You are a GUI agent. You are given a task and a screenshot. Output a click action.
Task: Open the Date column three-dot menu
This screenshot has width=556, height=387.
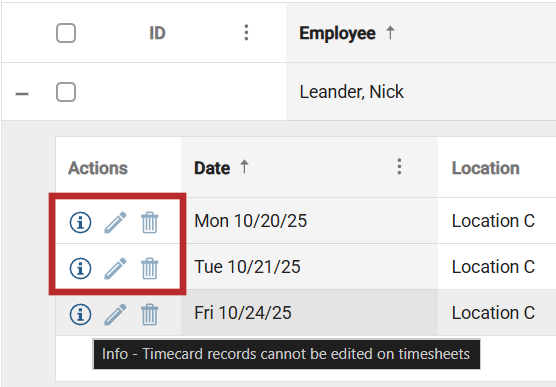(399, 166)
